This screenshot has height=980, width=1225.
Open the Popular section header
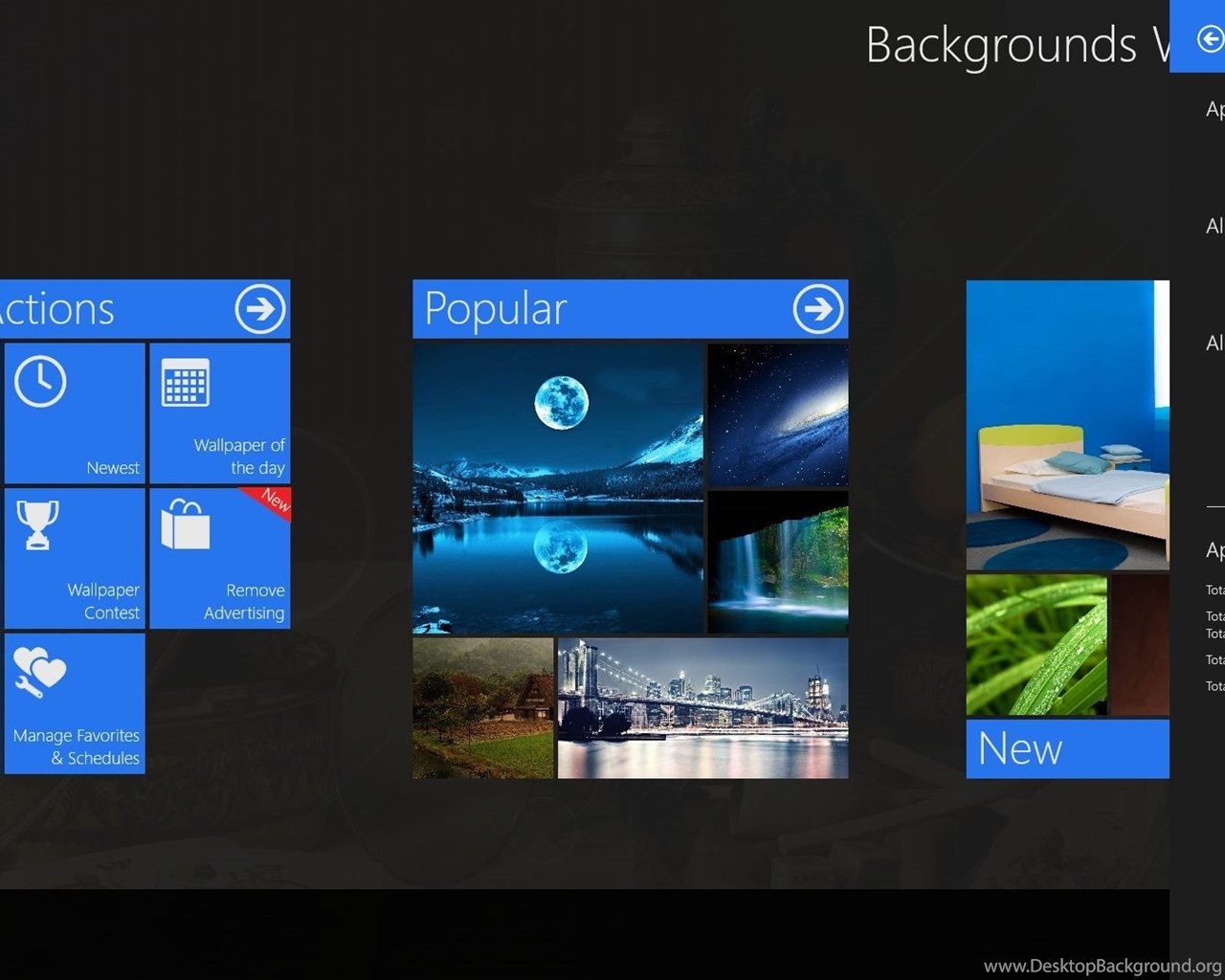(496, 309)
